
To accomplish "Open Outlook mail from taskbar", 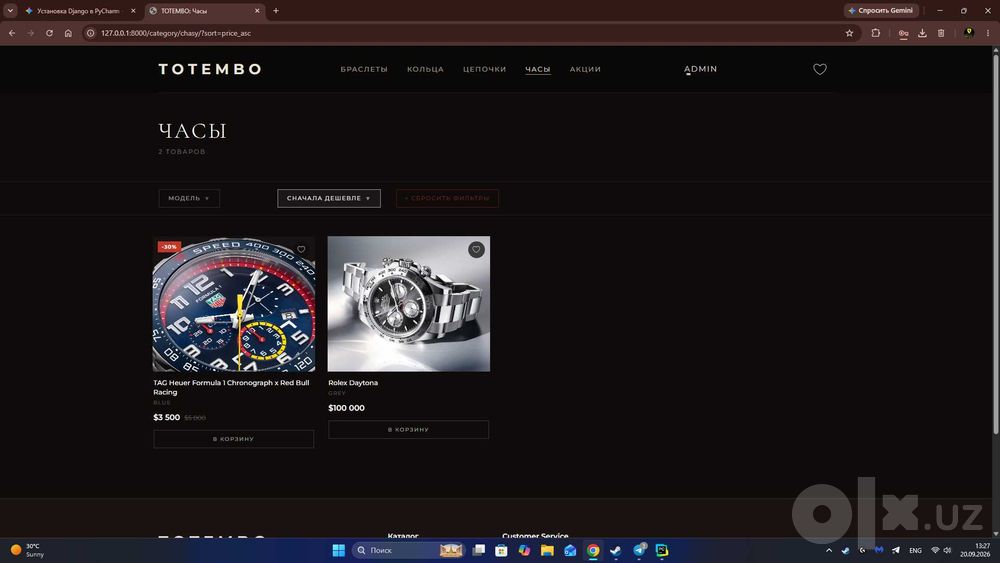I will (x=570, y=550).
